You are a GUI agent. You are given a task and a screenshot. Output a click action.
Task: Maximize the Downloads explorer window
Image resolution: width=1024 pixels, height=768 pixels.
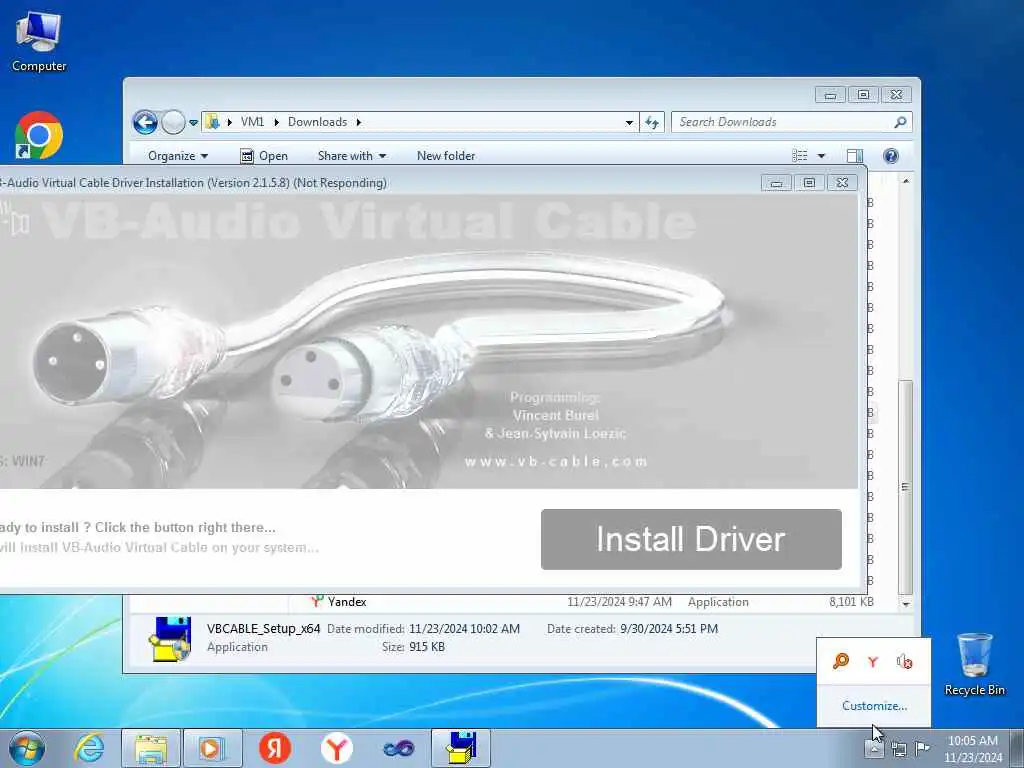(x=863, y=95)
